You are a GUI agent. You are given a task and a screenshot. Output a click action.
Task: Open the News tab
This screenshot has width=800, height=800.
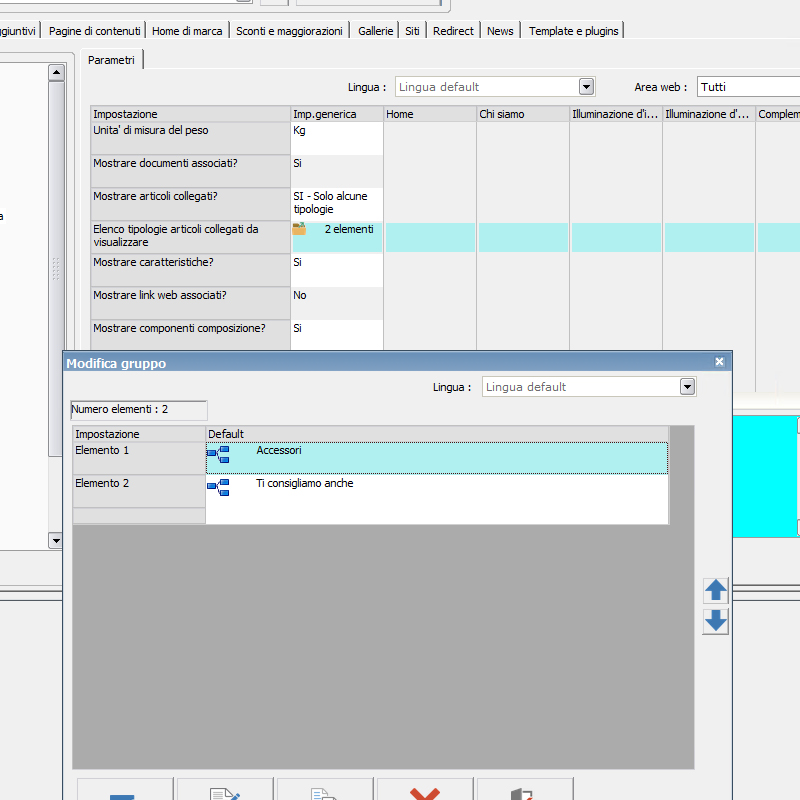click(500, 31)
